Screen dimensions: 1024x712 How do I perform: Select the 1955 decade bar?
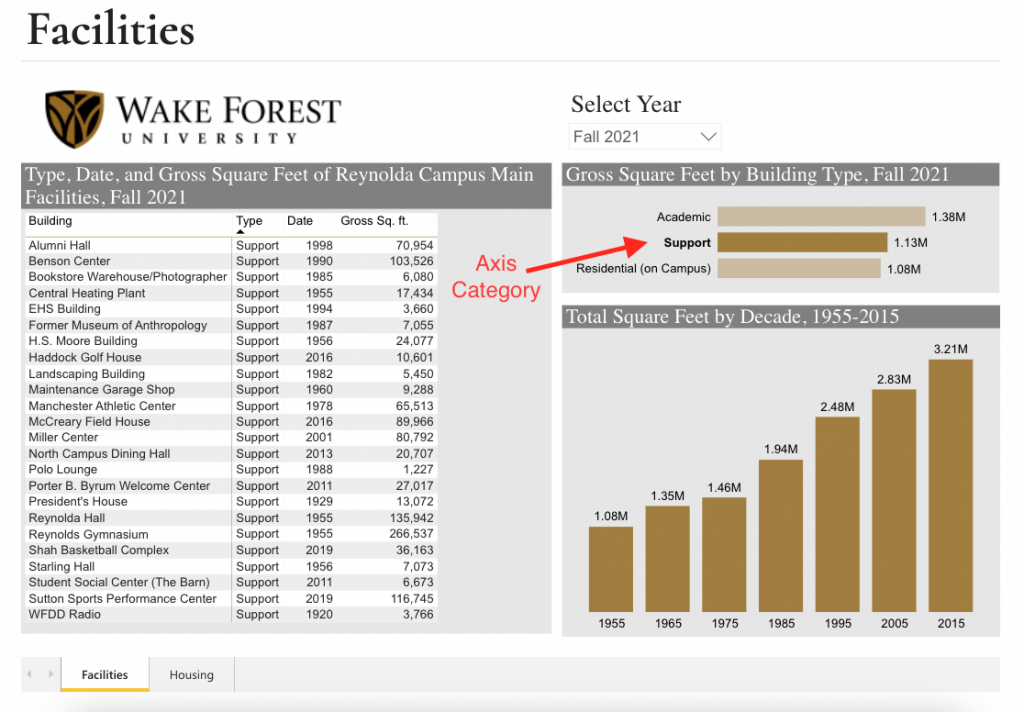611,569
